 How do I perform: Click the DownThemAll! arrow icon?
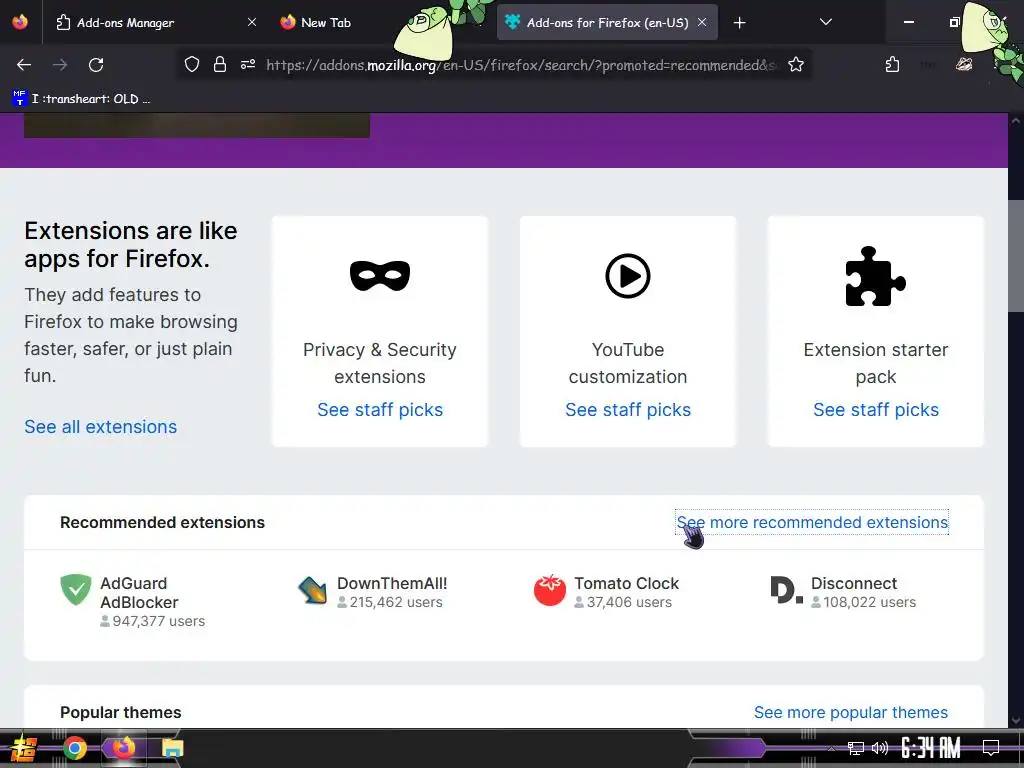(313, 590)
